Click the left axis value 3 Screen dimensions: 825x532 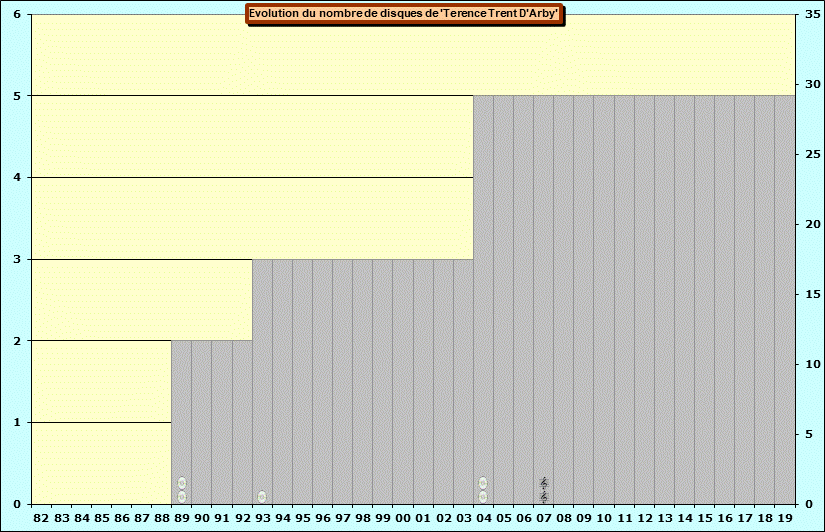pyautogui.click(x=17, y=260)
